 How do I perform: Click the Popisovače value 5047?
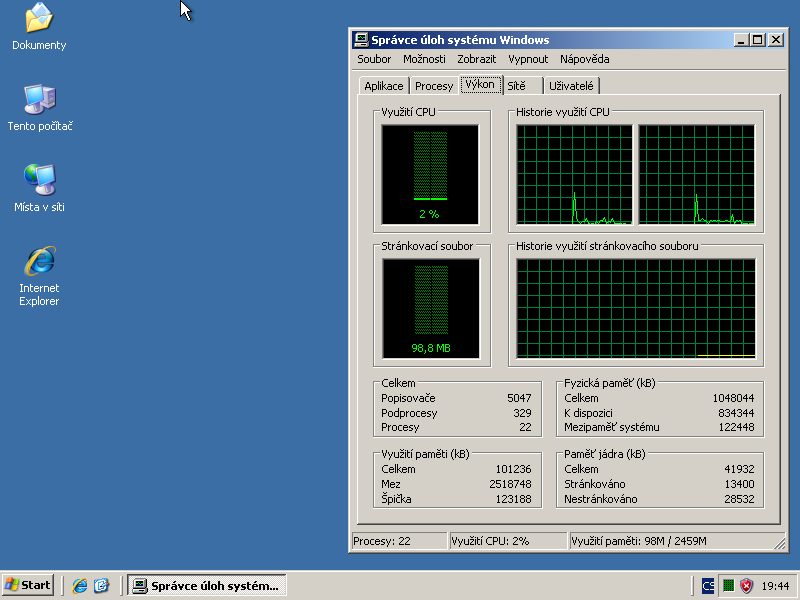point(519,398)
